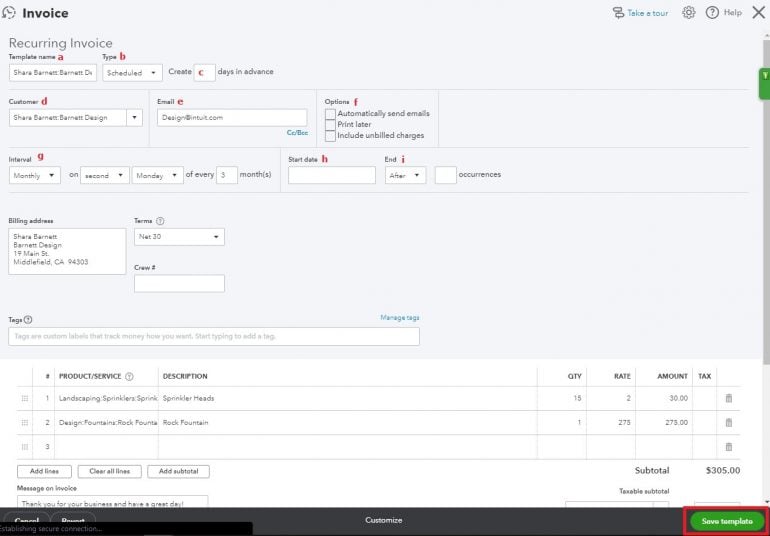The width and height of the screenshot is (770, 536).
Task: Click trash icon on empty line 3
Action: 728,446
